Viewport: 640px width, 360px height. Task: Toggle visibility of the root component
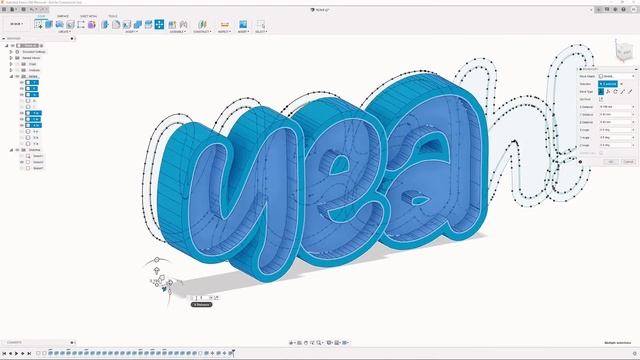coord(13,46)
